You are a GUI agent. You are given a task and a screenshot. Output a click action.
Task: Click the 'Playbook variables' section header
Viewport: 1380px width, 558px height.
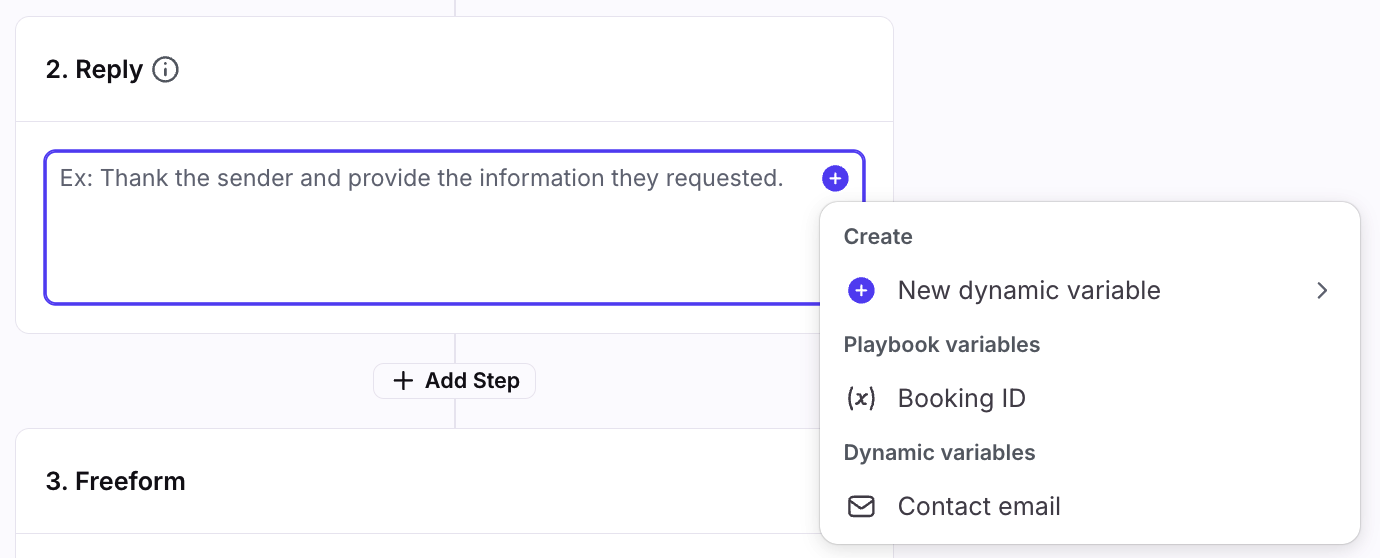pos(941,345)
